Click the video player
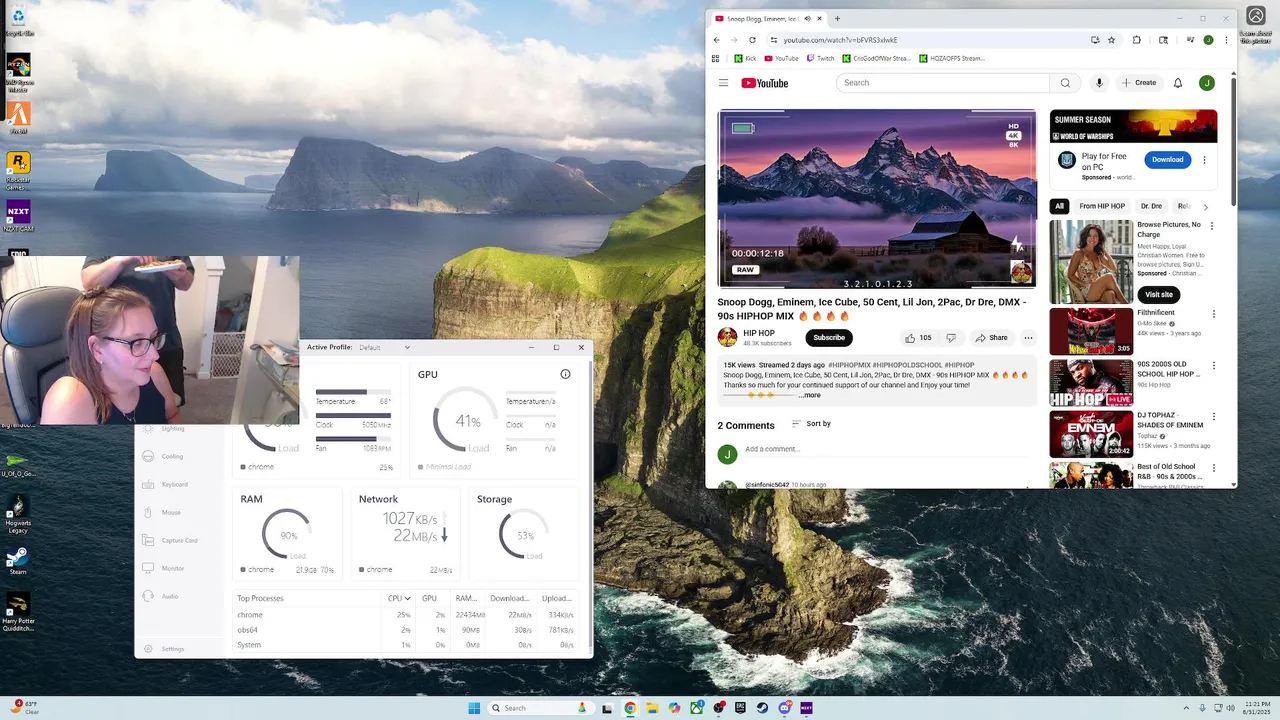This screenshot has height=720, width=1280. click(x=877, y=199)
